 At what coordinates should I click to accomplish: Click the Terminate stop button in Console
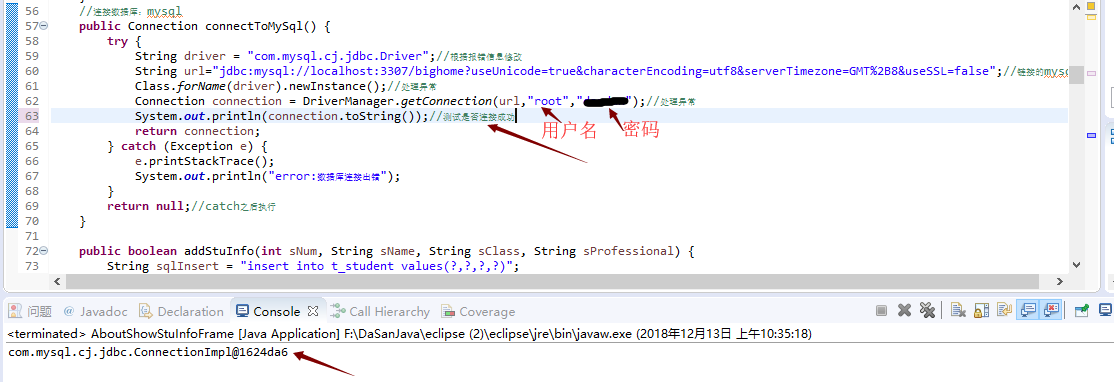click(x=881, y=310)
